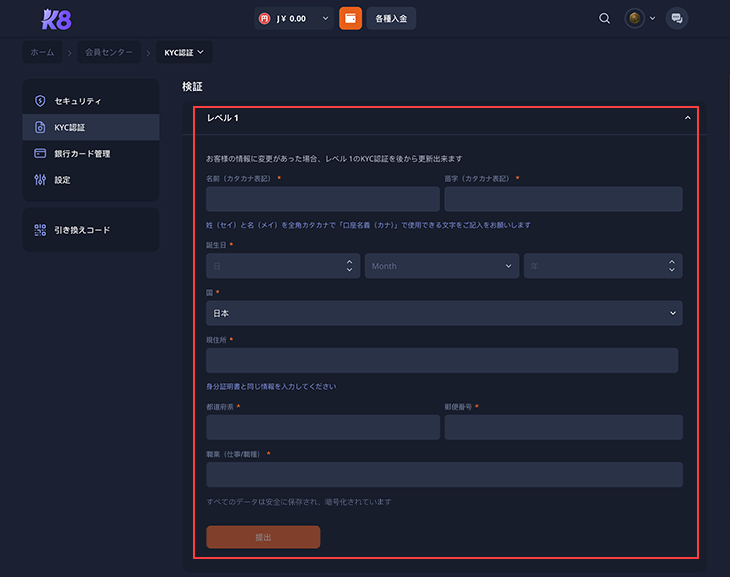Click the 提出 submit button
730x577 pixels.
coord(263,537)
